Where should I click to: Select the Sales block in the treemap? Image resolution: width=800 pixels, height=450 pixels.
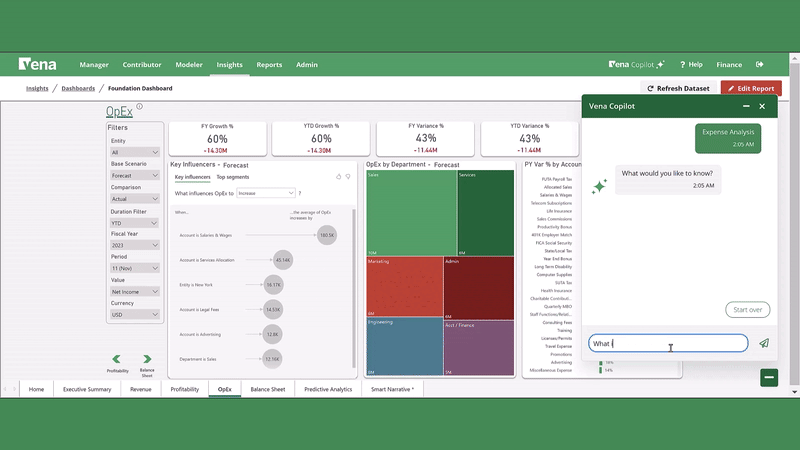(x=411, y=213)
